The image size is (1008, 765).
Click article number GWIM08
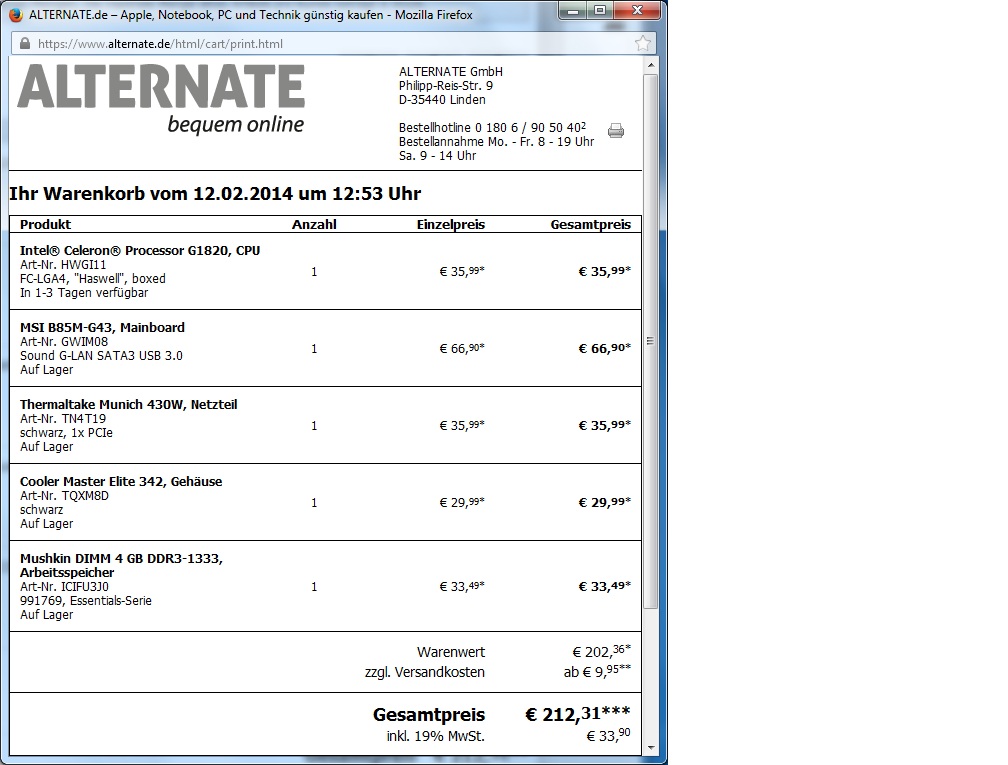64,342
